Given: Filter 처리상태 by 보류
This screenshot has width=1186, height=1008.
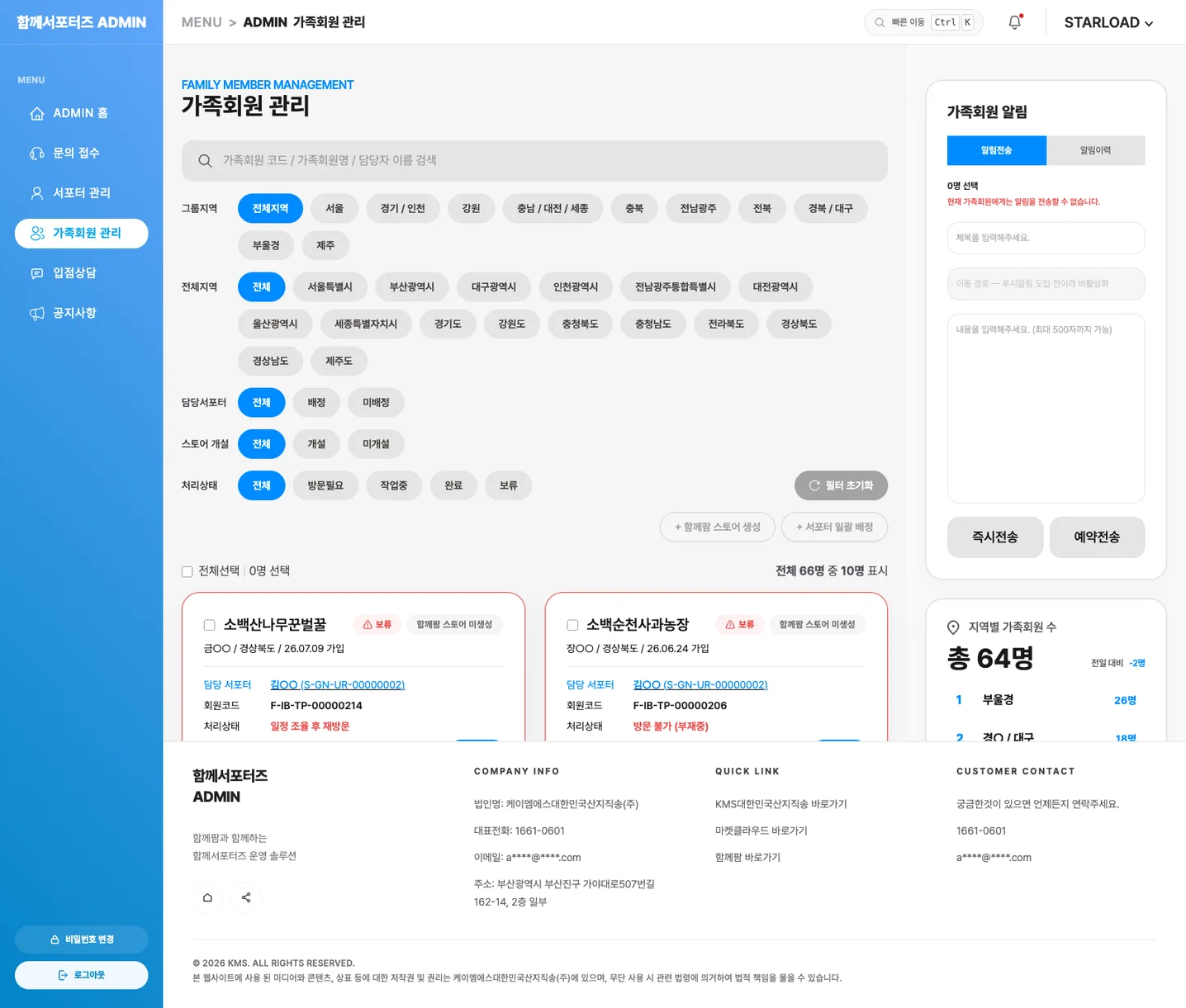Looking at the screenshot, I should [509, 485].
